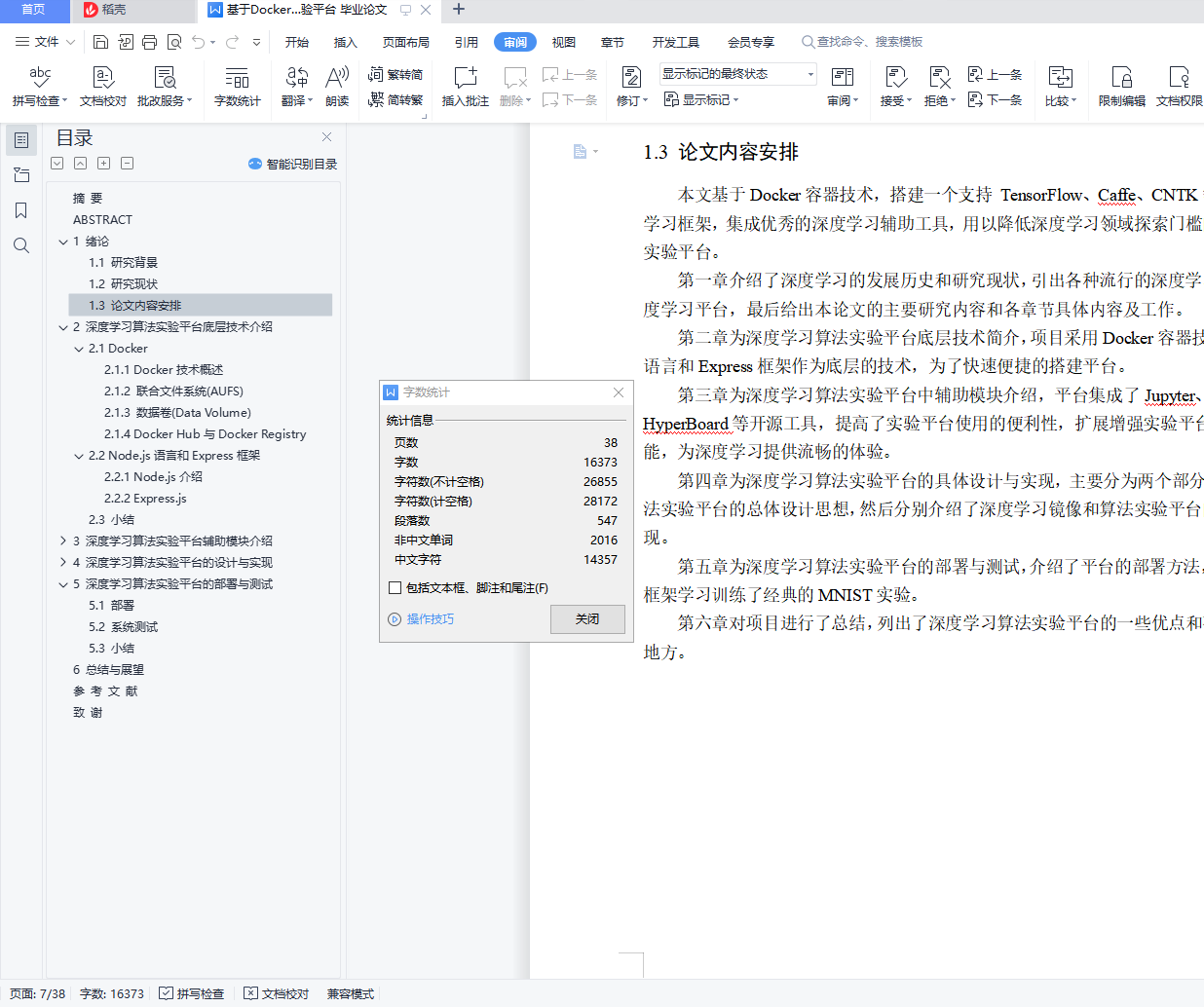This screenshot has width=1204, height=1007.
Task: Toggle 文档校对 in the status bar
Action: 277,993
